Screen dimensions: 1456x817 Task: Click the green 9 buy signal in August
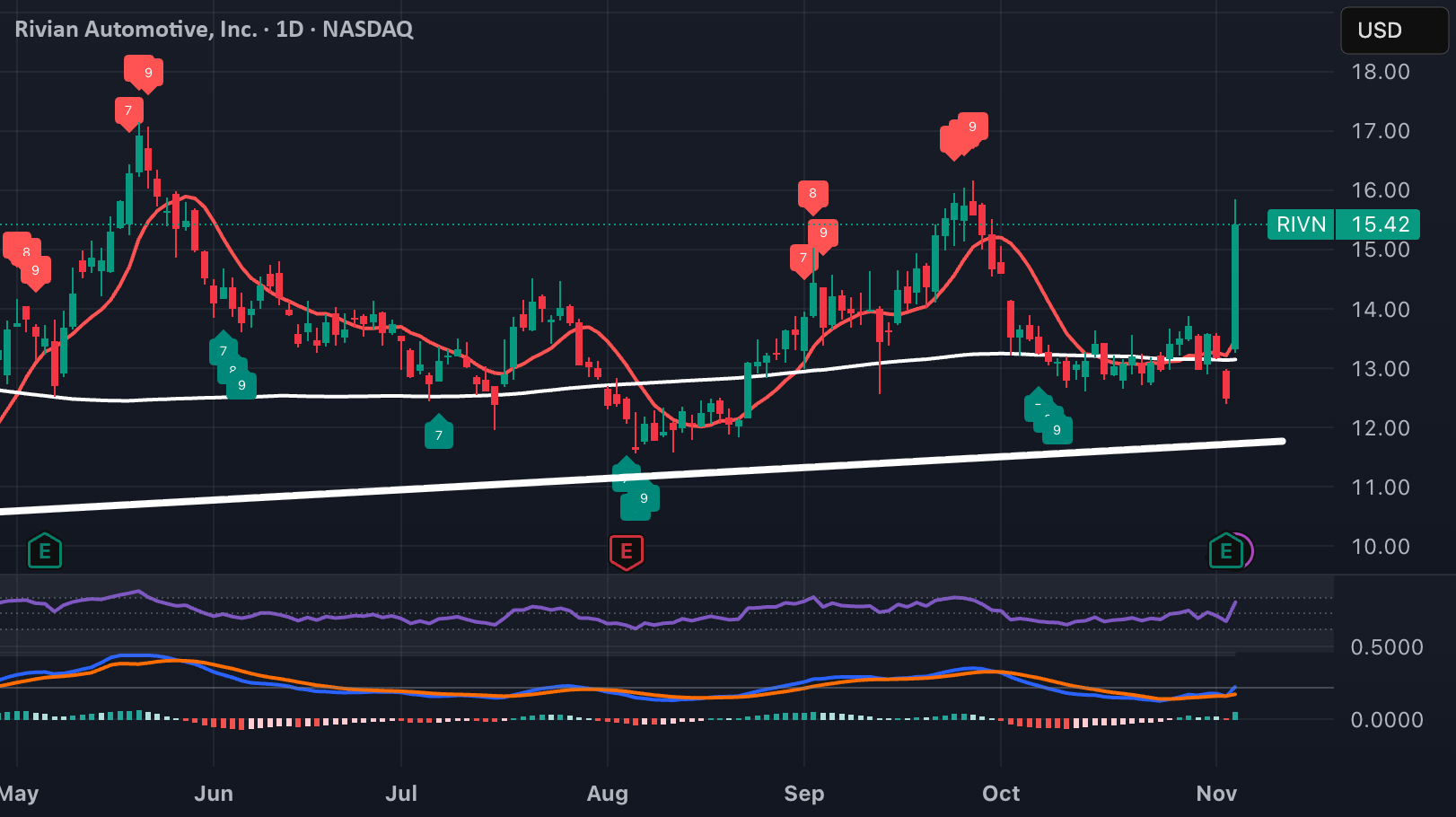coord(644,499)
